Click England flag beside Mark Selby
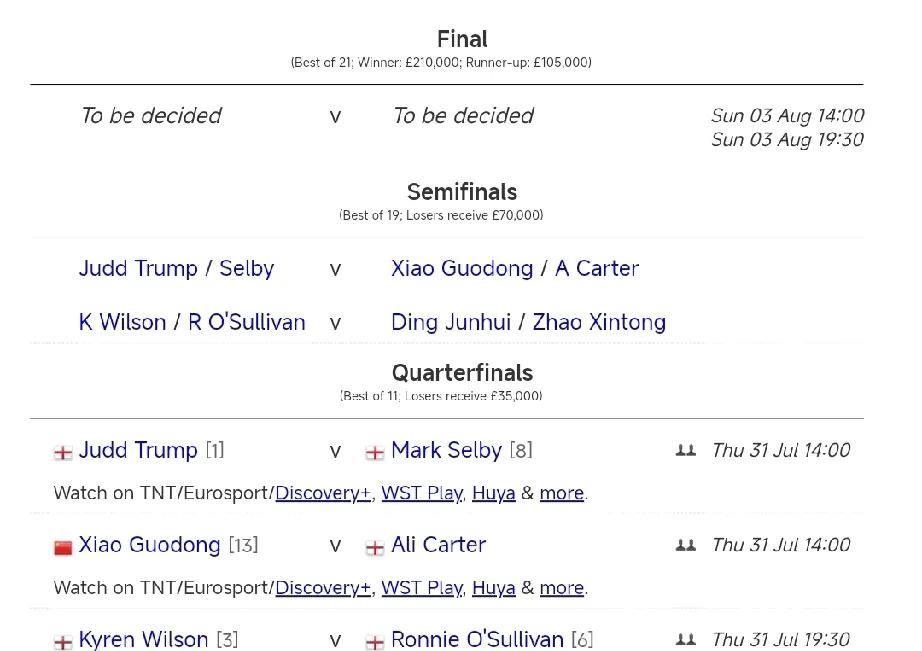922x651 pixels. point(375,452)
